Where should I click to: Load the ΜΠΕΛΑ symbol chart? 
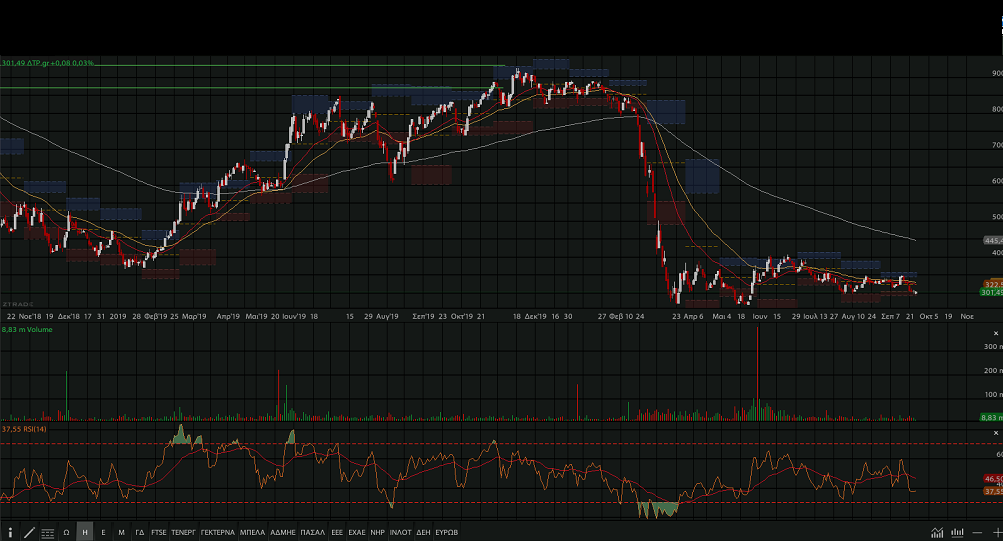click(x=252, y=532)
